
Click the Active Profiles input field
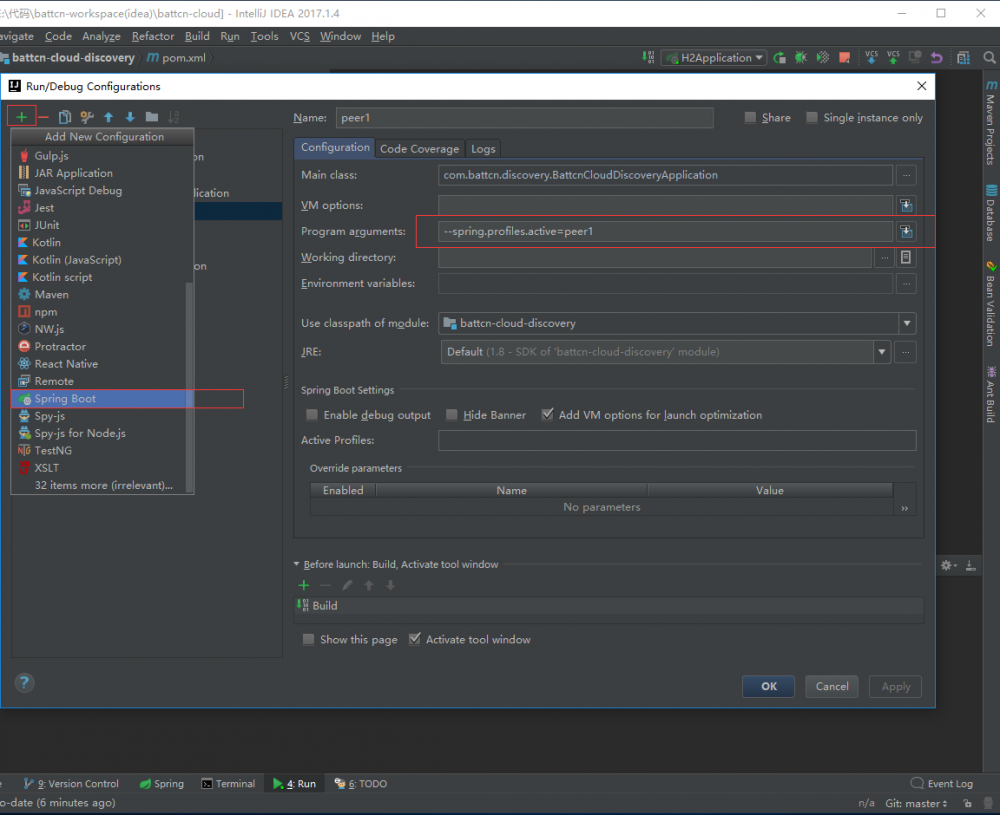point(676,440)
